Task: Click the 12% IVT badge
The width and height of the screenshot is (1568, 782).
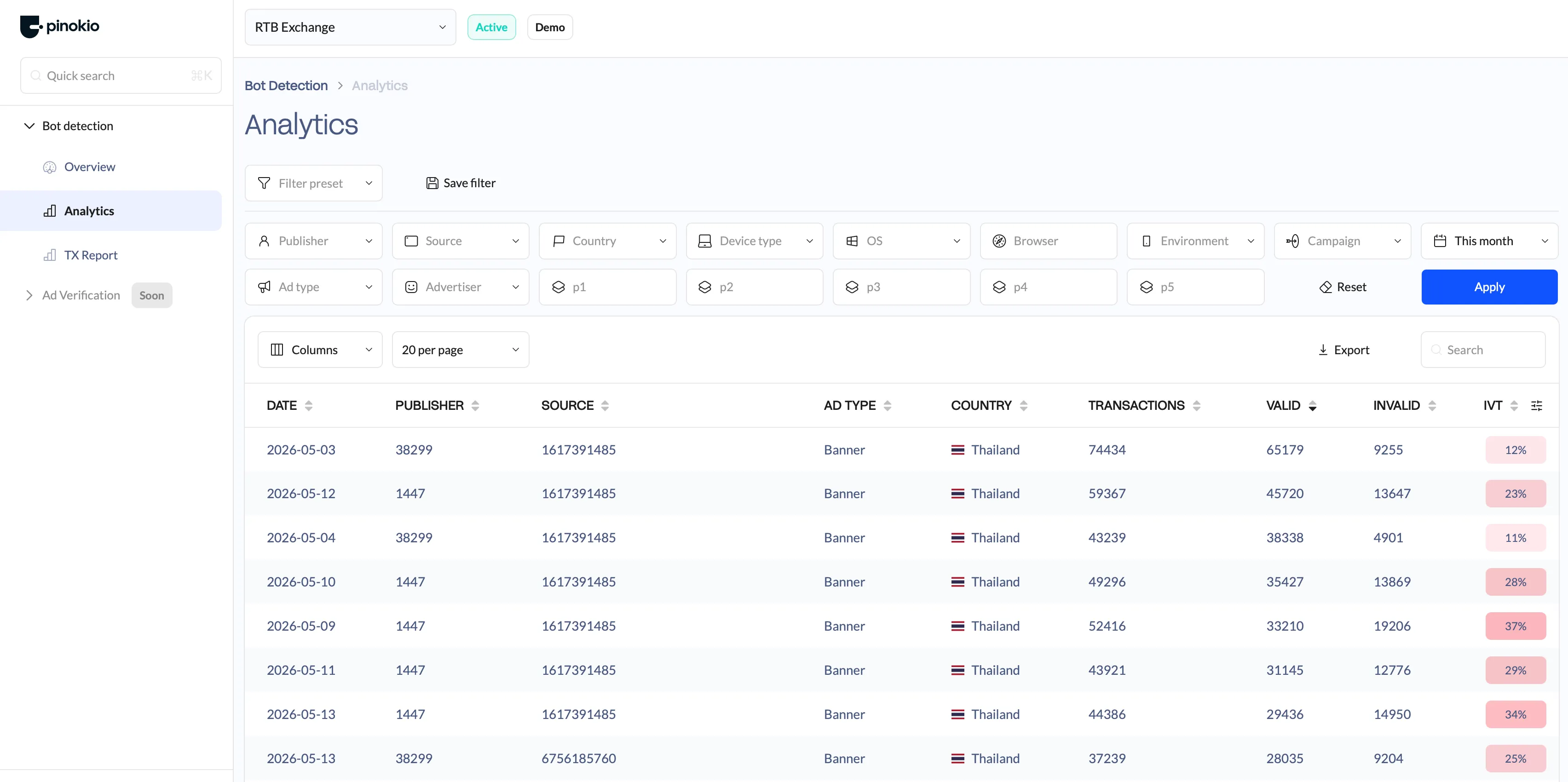Action: click(1516, 450)
